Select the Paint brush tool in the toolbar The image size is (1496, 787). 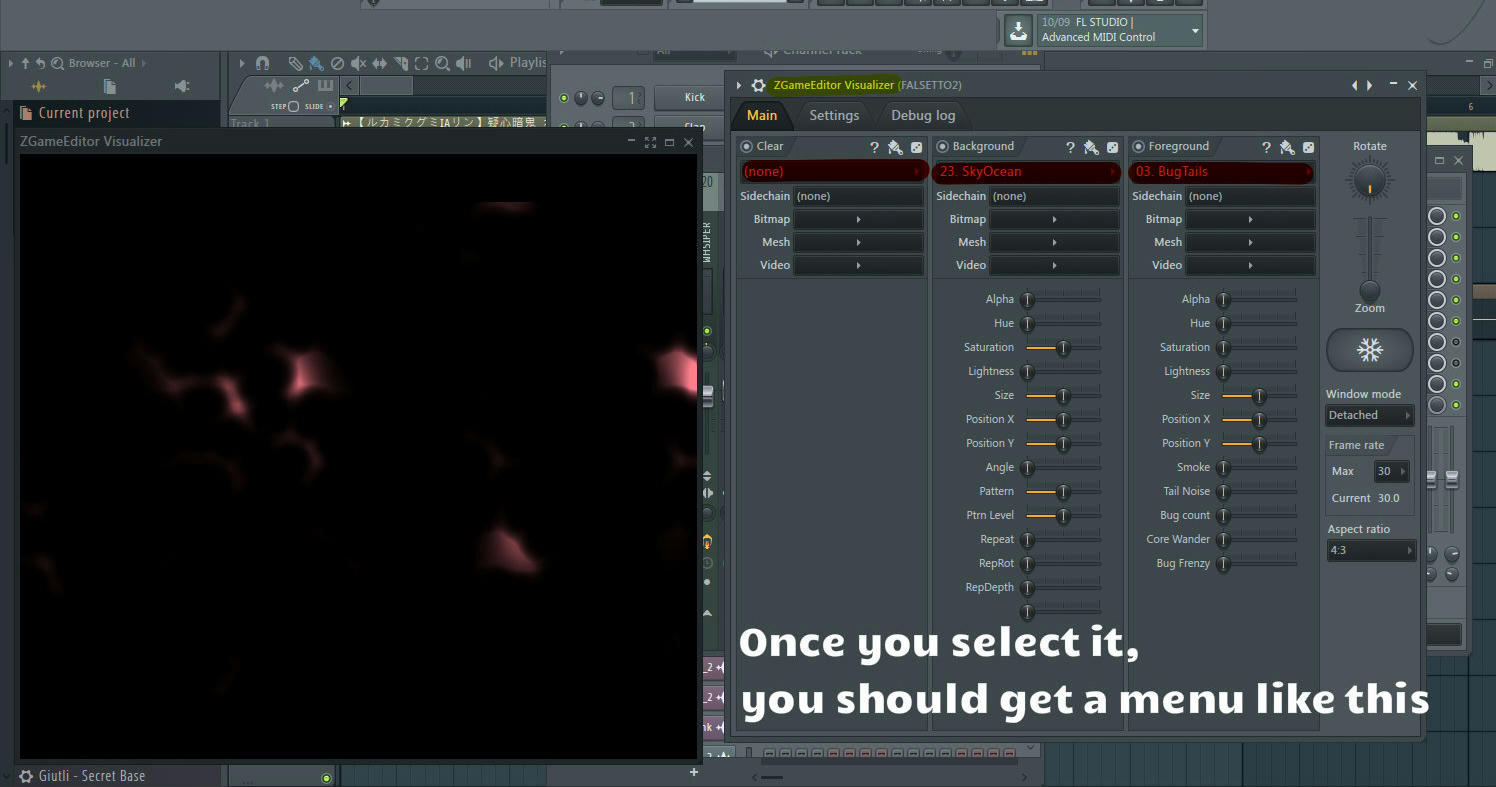point(317,63)
